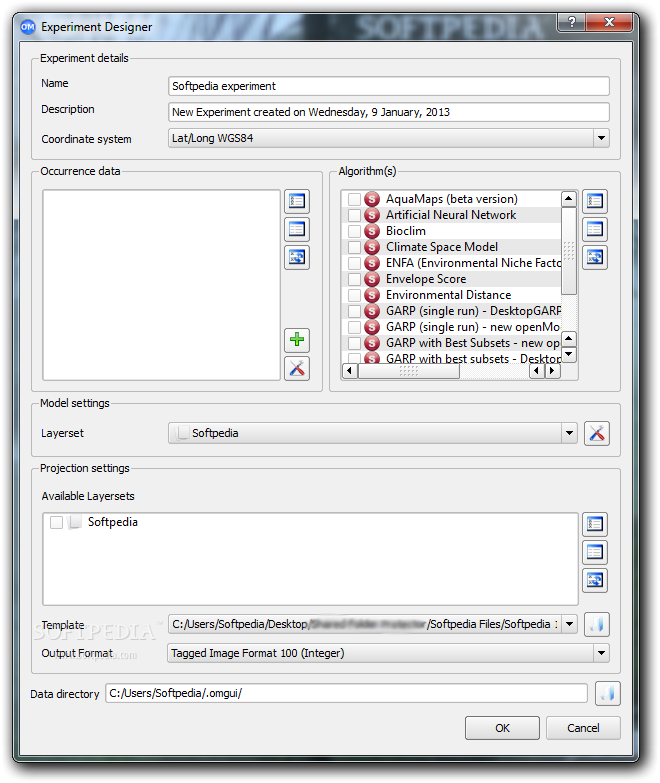Check Environmental Distance algorithm
The image size is (660, 783).
354,295
